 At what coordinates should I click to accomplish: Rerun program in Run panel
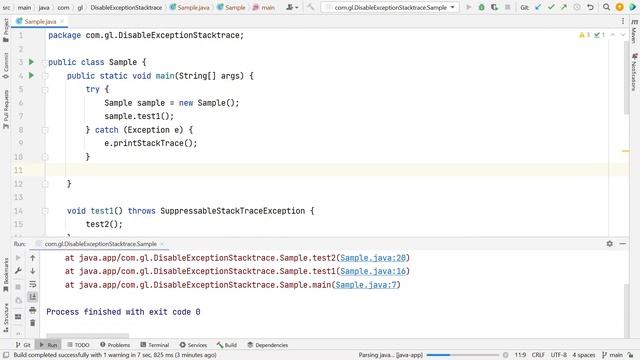[x=18, y=258]
